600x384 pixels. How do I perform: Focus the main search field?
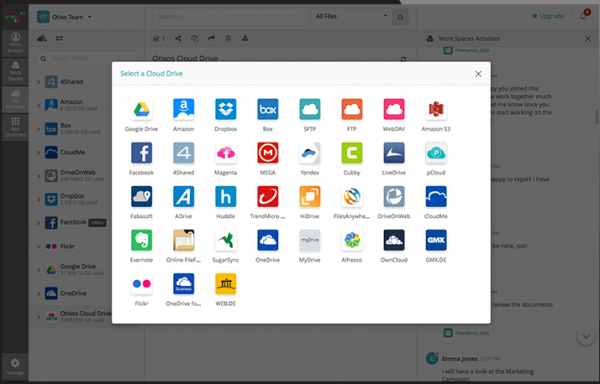[x=232, y=17]
